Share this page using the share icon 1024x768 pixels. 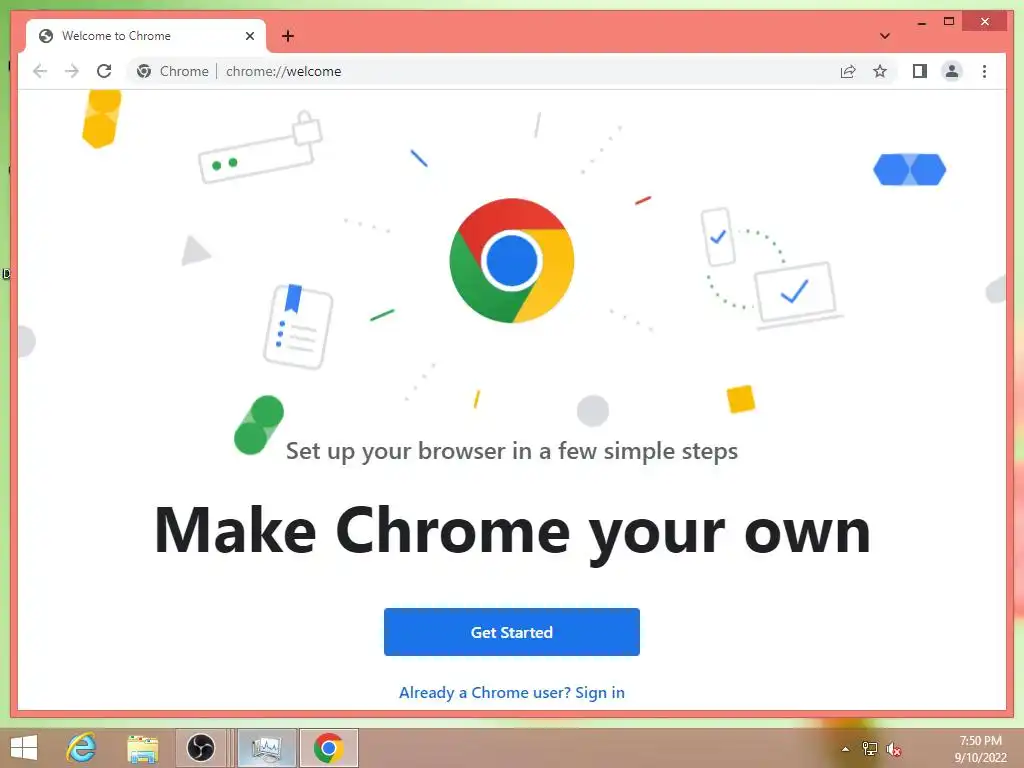(x=848, y=71)
